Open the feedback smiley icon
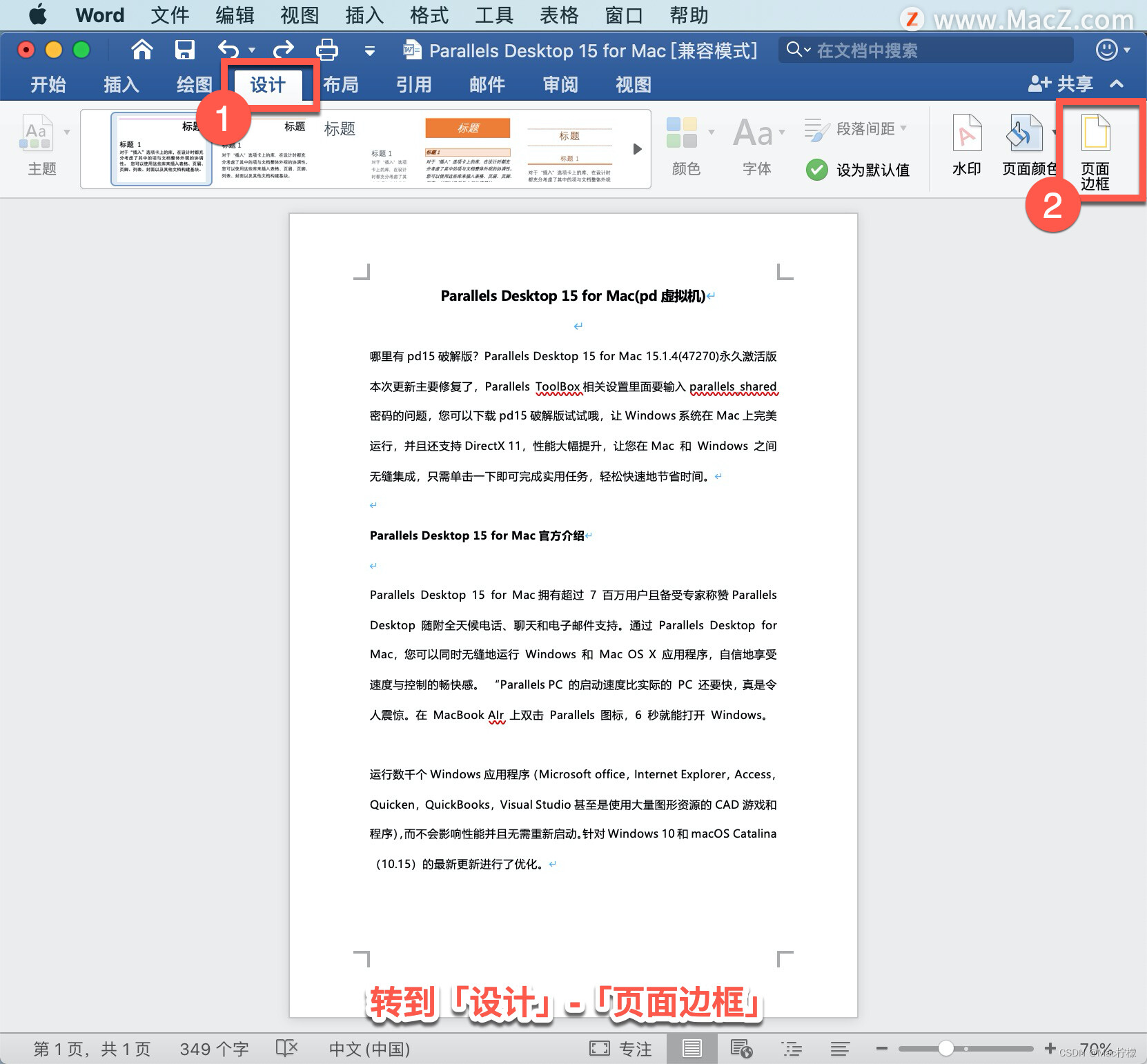 [x=1106, y=50]
